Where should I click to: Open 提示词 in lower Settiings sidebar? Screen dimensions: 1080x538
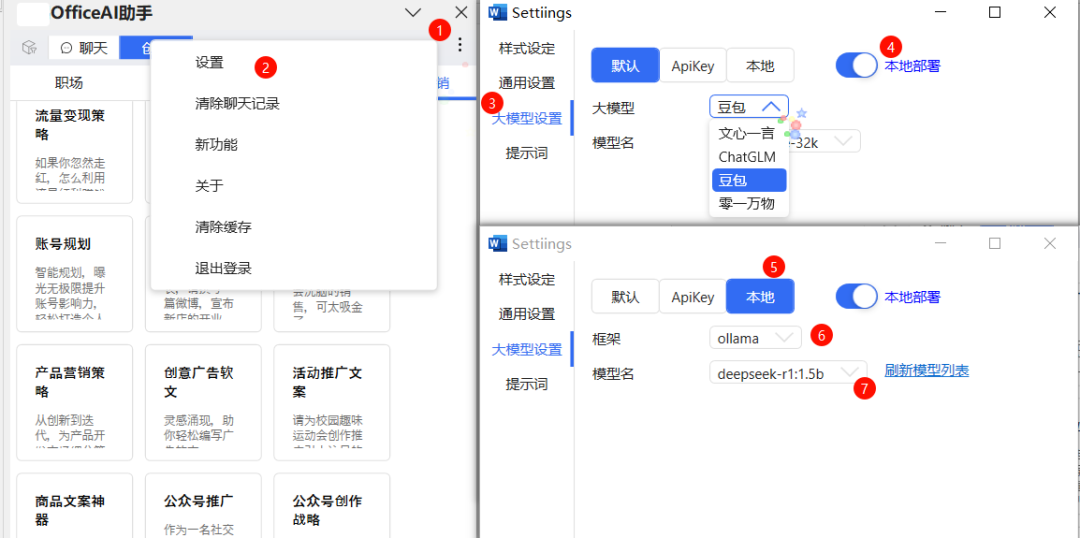tap(527, 384)
